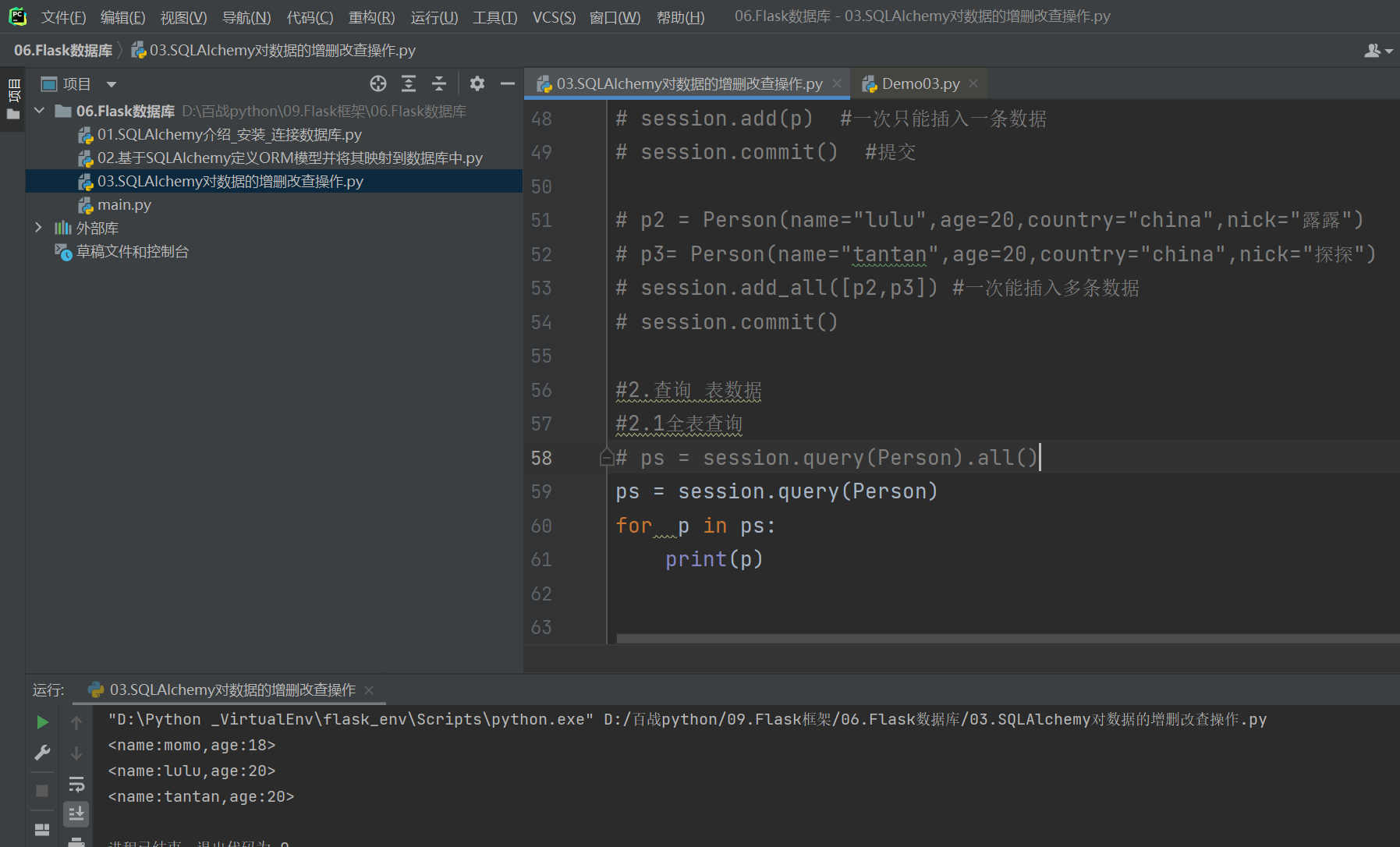1400x847 pixels.
Task: Click 06.Flask数据库 breadcrumb in navigation bar
Action: [63, 50]
